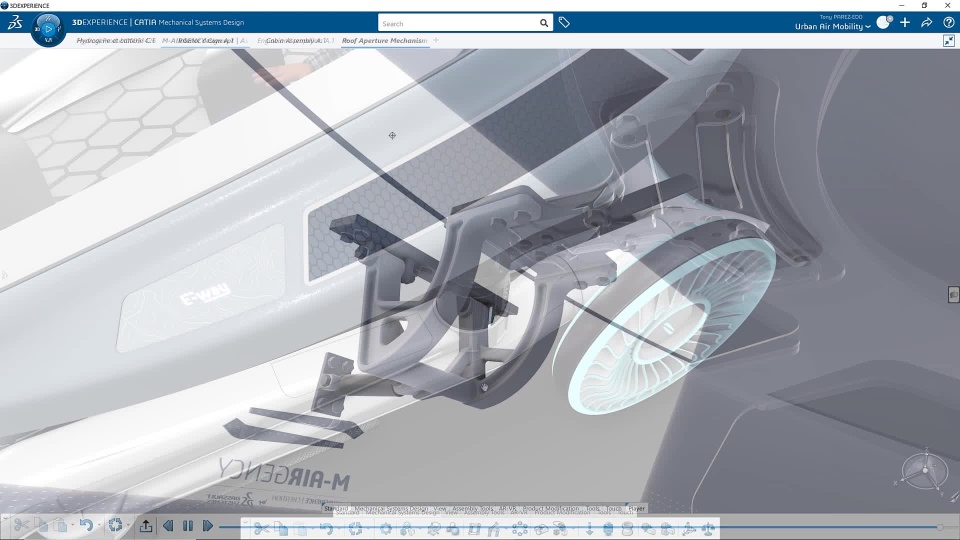Screen dimensions: 960x540
Task: Expand the Paste options arrow
Action: (x=72, y=525)
